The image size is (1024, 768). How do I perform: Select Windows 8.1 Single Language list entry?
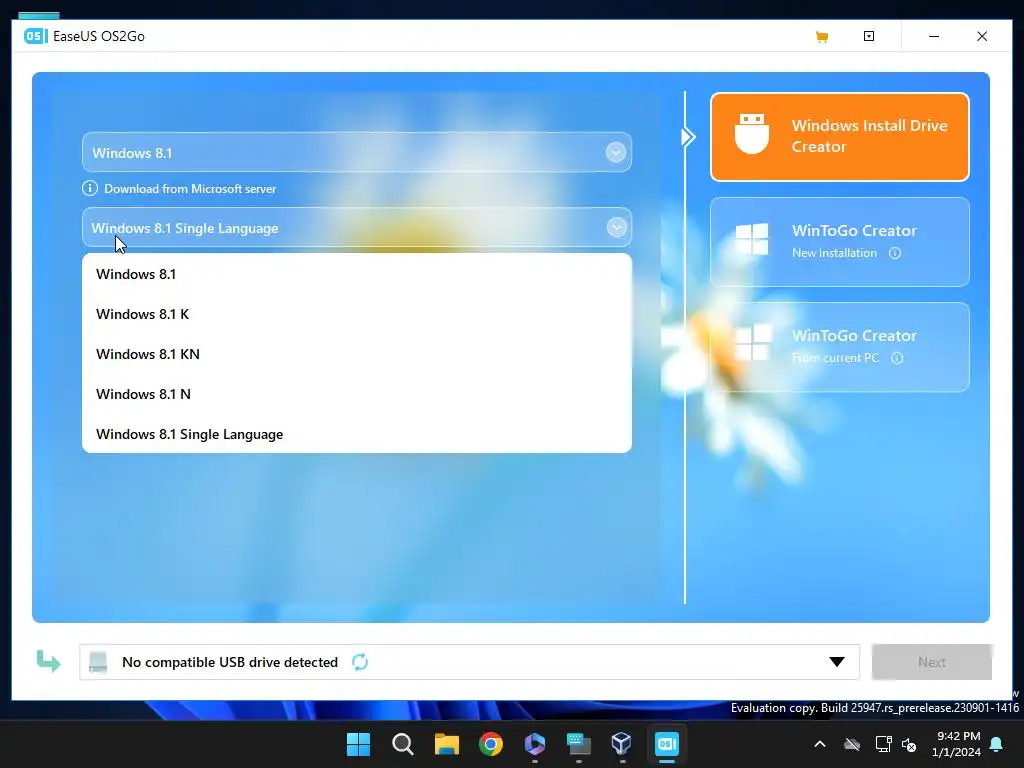[x=357, y=434]
